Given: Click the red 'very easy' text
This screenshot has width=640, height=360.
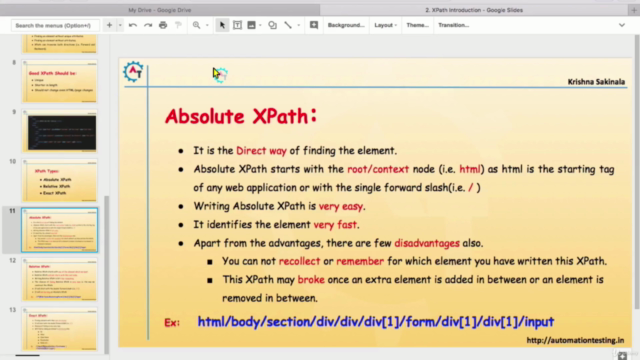Looking at the screenshot, I should pyautogui.click(x=341, y=207).
